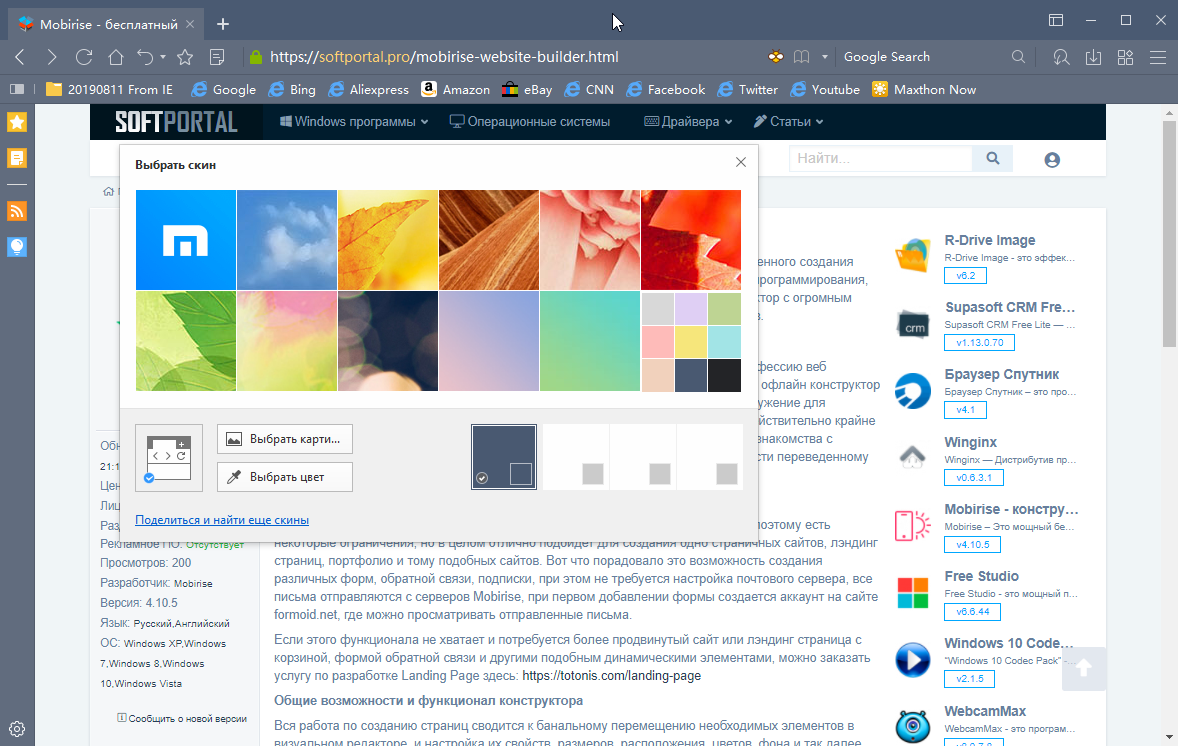The image size is (1178, 746).
Task: Open 20190811 From IE bookmarks folder
Action: 110,89
